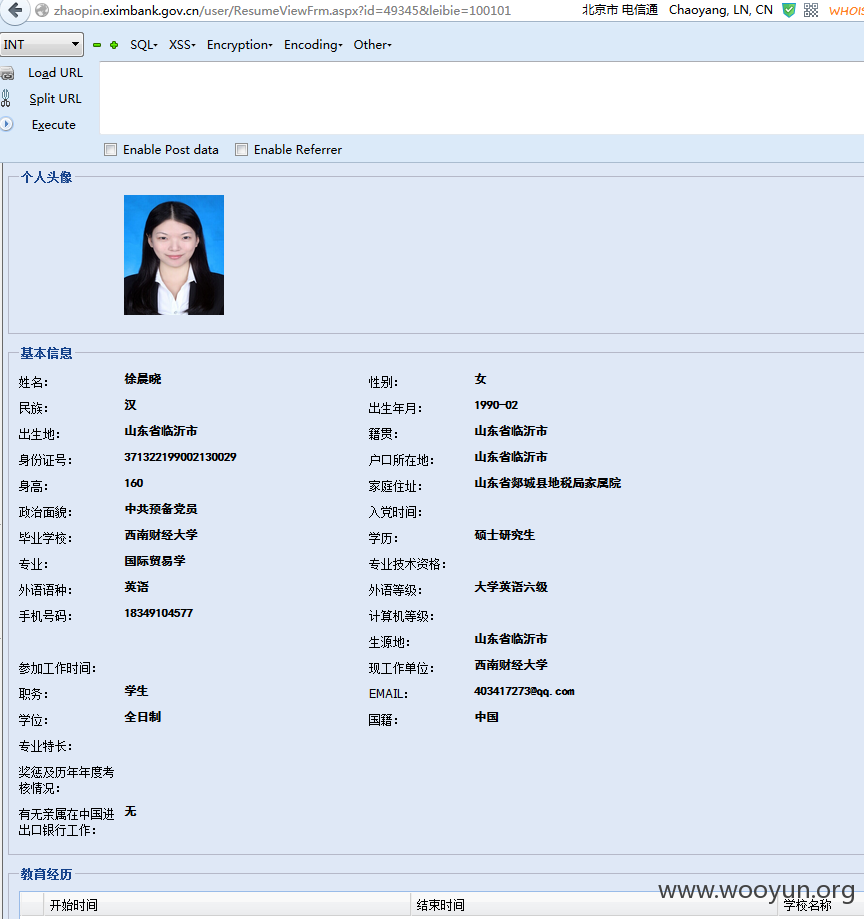Click the 职务 value 学生
The height and width of the screenshot is (919, 864).
tap(136, 691)
